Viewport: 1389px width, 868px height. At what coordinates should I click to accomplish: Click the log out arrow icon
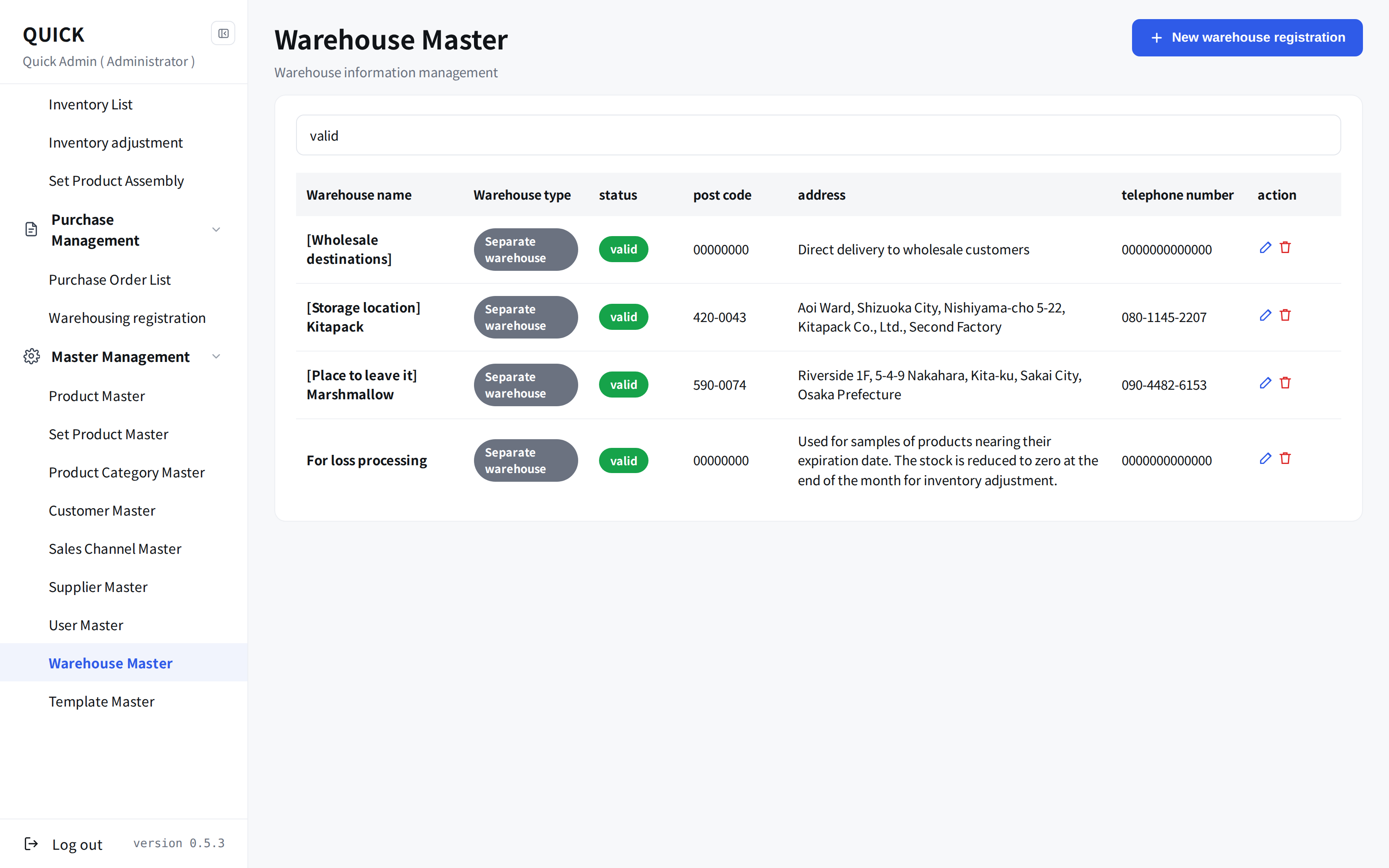pos(31,843)
